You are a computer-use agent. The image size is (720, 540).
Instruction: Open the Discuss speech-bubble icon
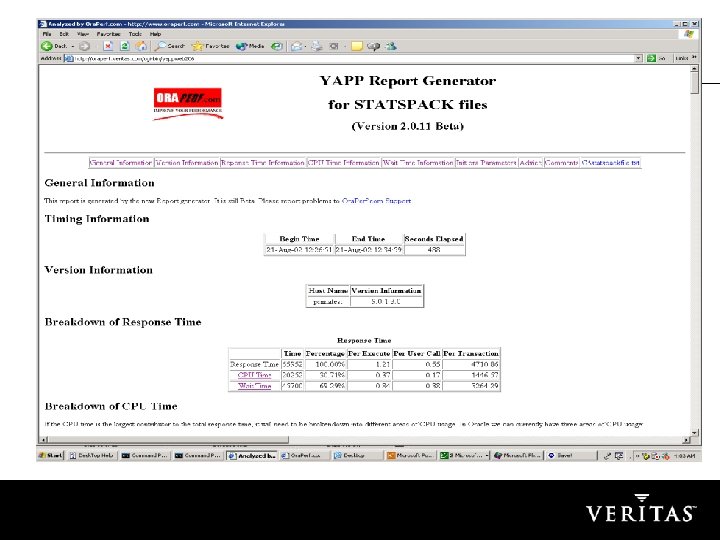(373, 46)
